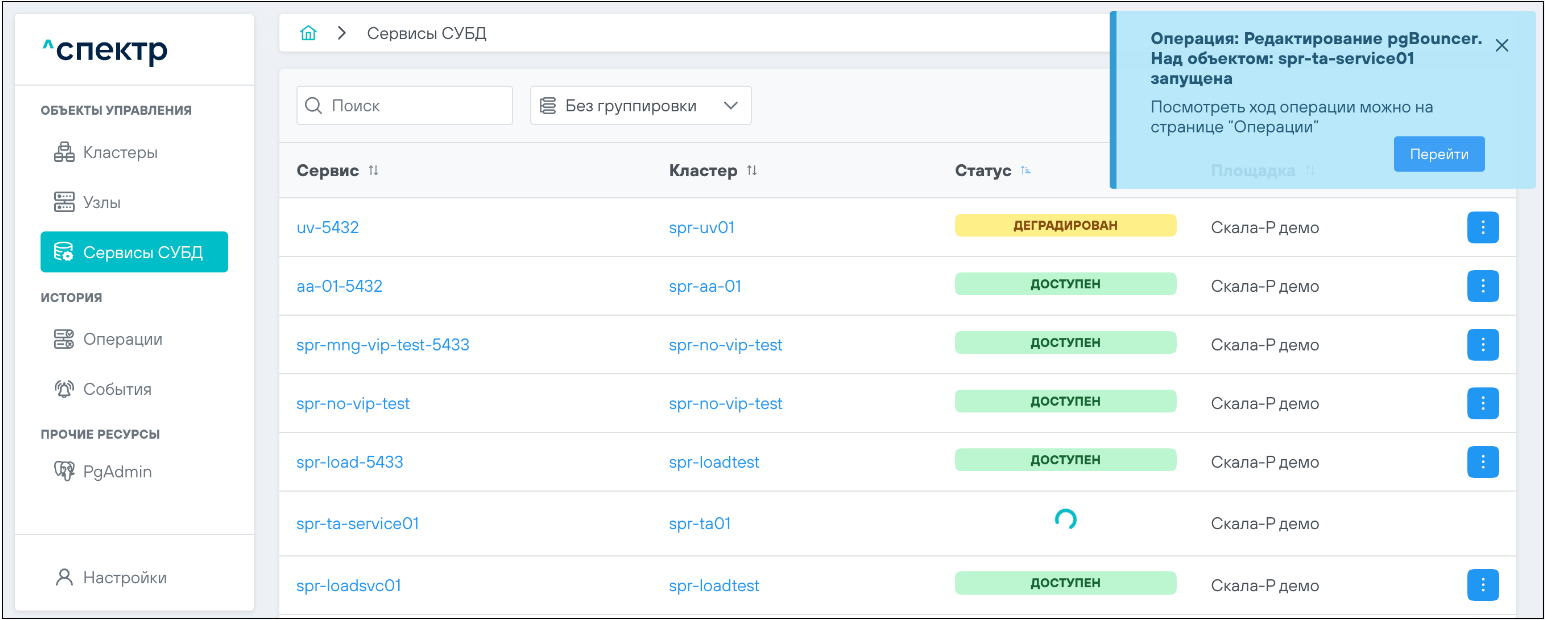Viewport: 1545px width, 620px height.
Task: Sort by Статус column sort icon
Action: coord(1025,171)
